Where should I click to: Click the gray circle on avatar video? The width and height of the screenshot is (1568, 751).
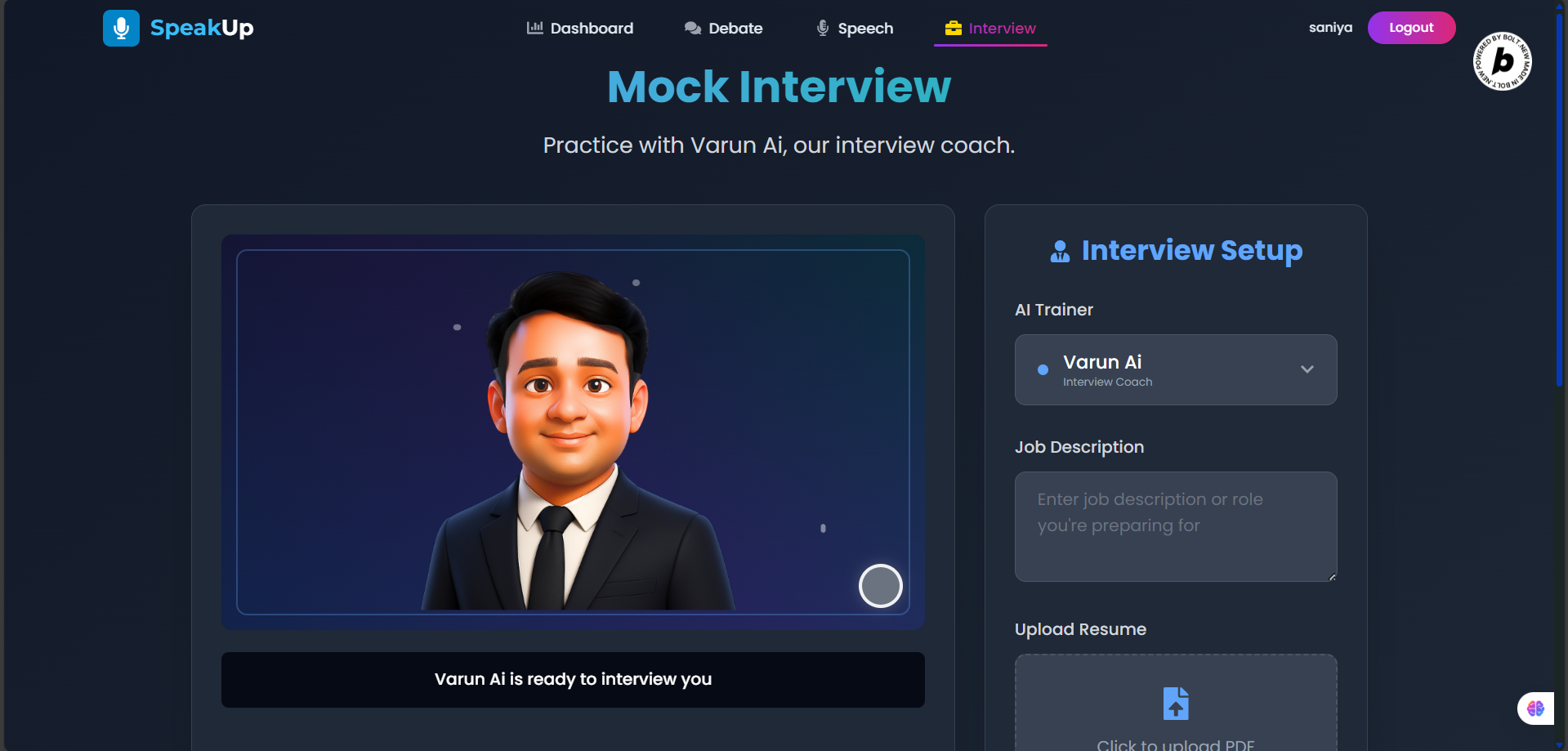(881, 586)
